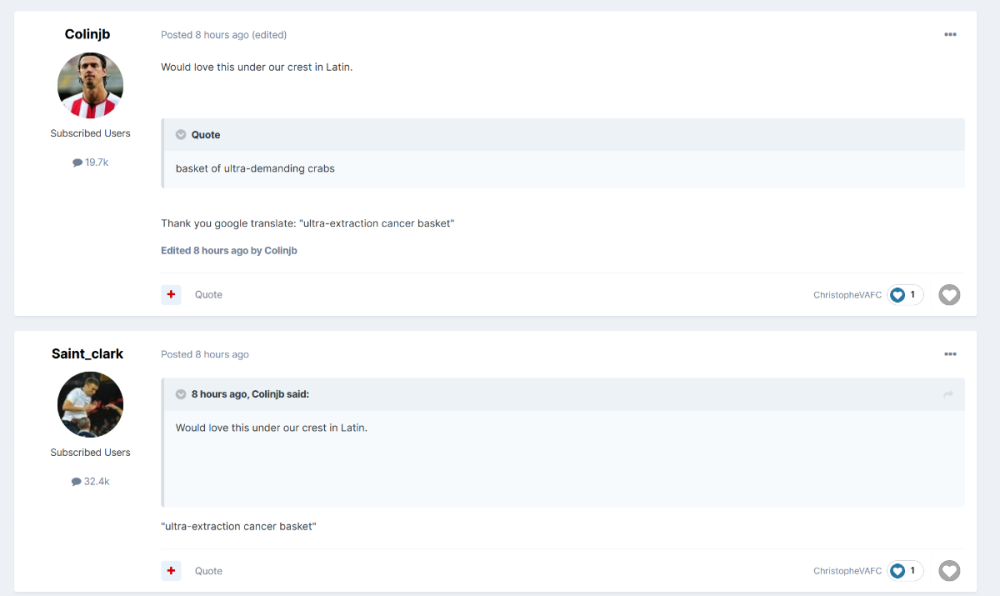The height and width of the screenshot is (596, 1000).
Task: Quote Saint_clark's post
Action: coord(208,571)
